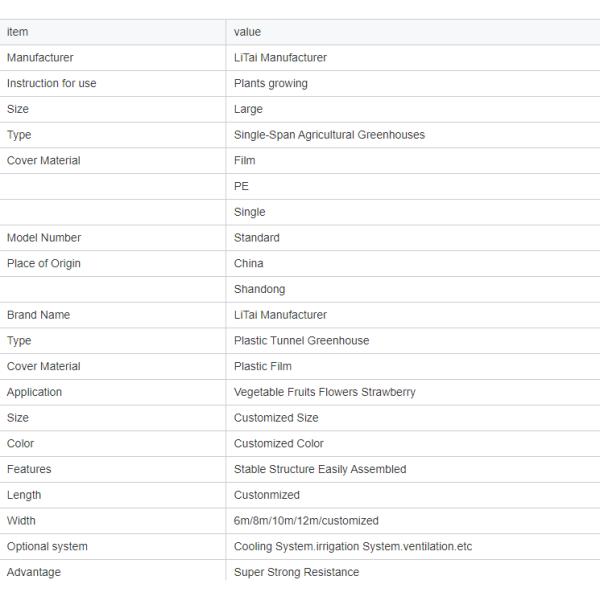The height and width of the screenshot is (600, 600).
Task: Click the "6m/8m/10m/12m/customized" width value
Action: (306, 521)
